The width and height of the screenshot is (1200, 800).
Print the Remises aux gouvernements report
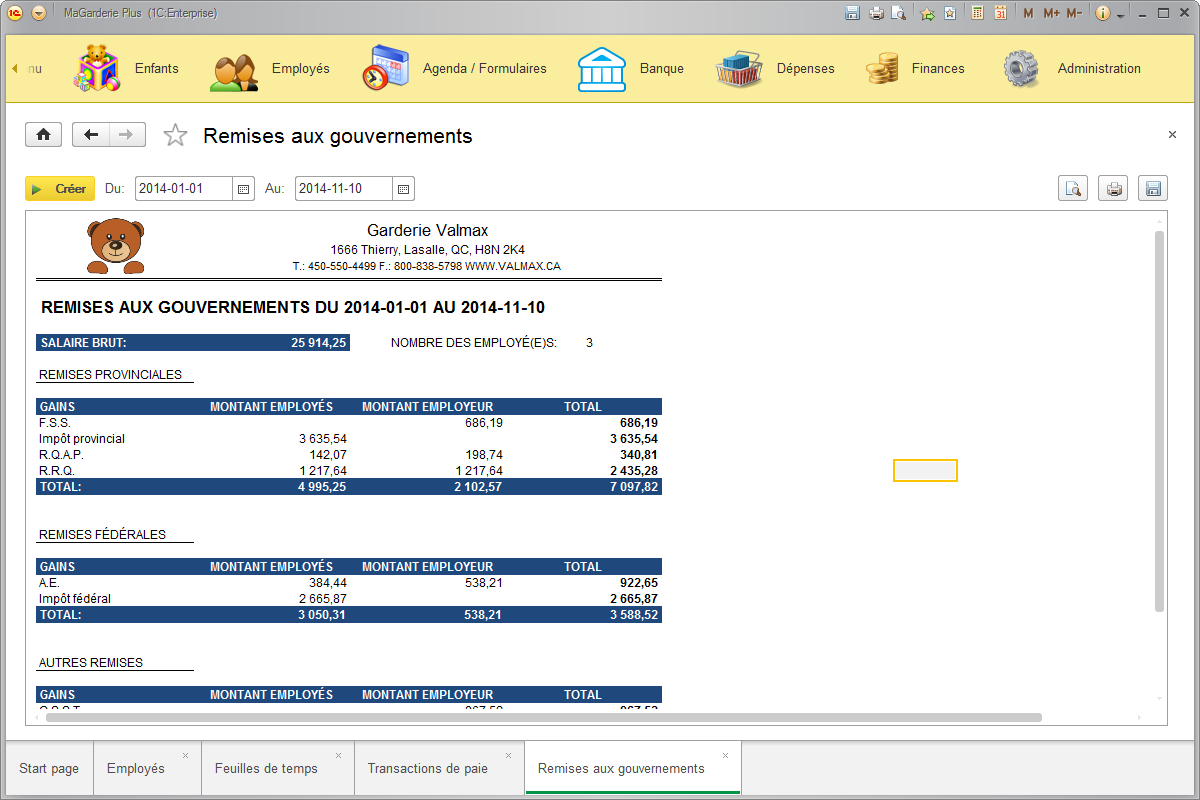point(1113,188)
